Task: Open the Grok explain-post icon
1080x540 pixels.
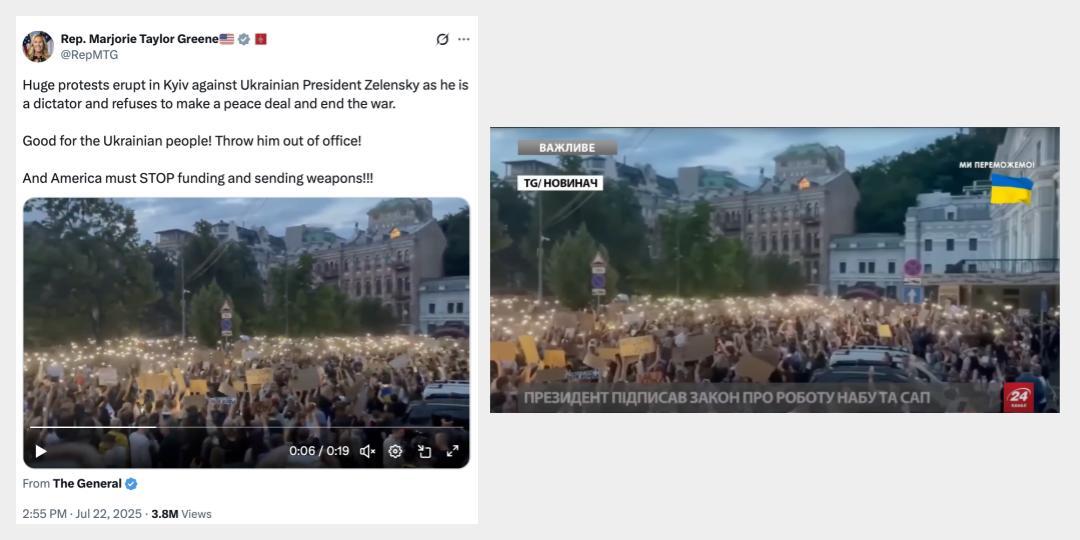Action: coord(442,39)
